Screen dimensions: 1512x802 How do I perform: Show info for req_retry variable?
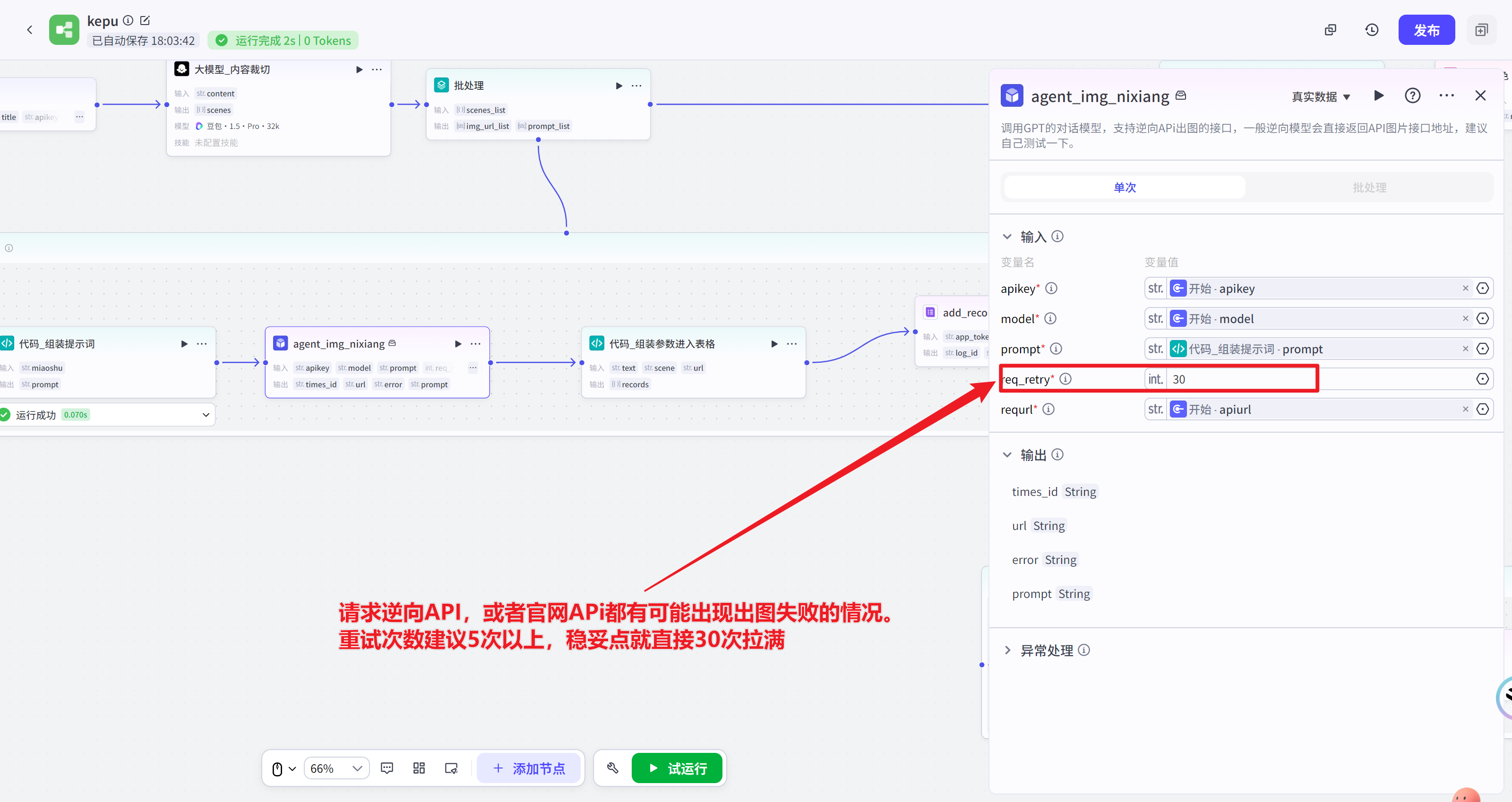(1065, 379)
